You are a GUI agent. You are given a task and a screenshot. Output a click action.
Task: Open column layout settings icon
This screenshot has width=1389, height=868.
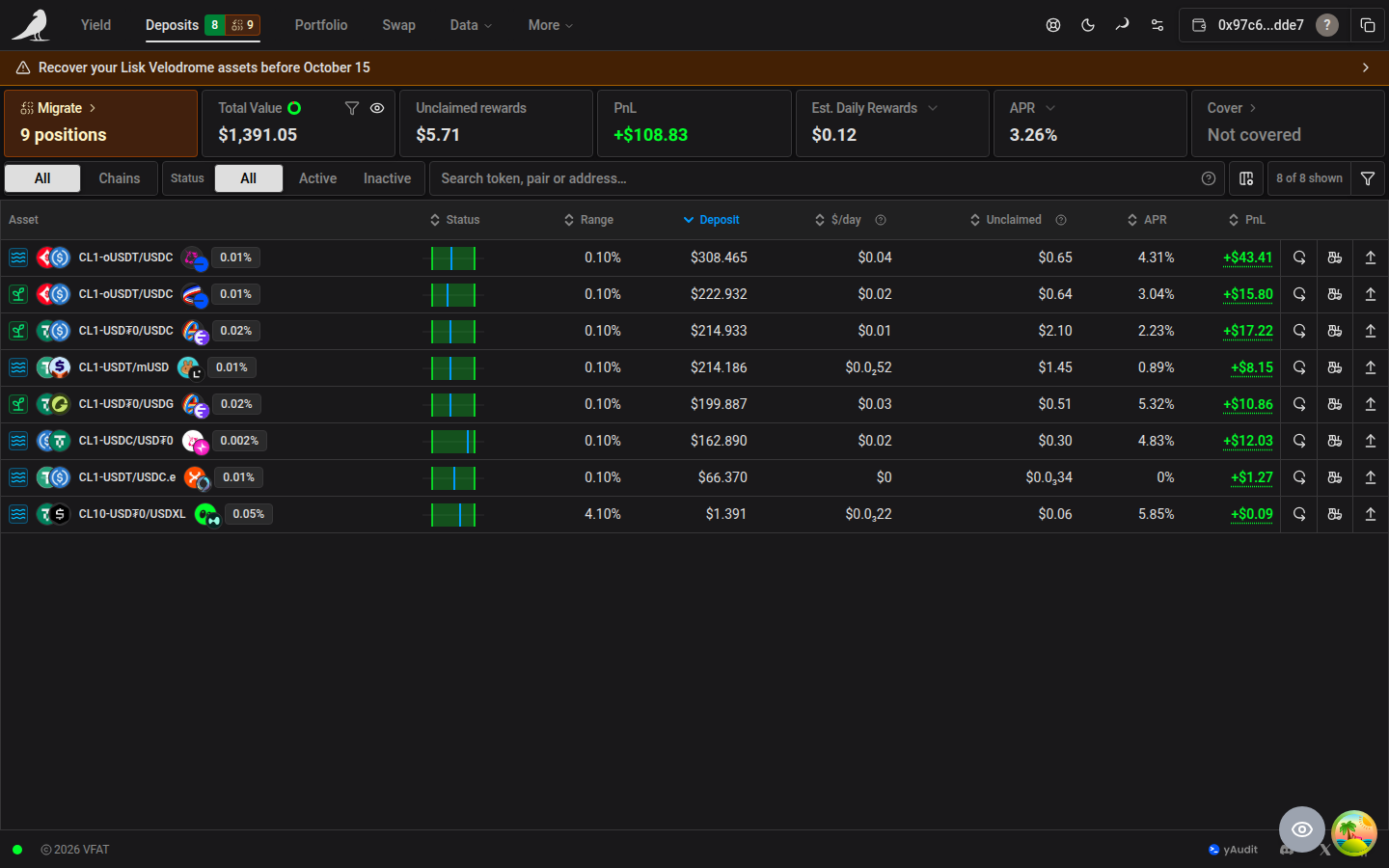1246,178
